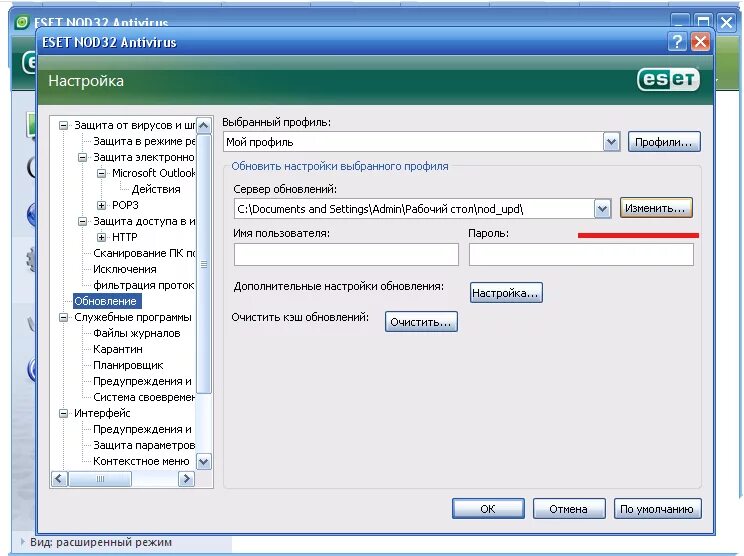
Task: Select 'Исключения' tree item
Action: tap(125, 269)
